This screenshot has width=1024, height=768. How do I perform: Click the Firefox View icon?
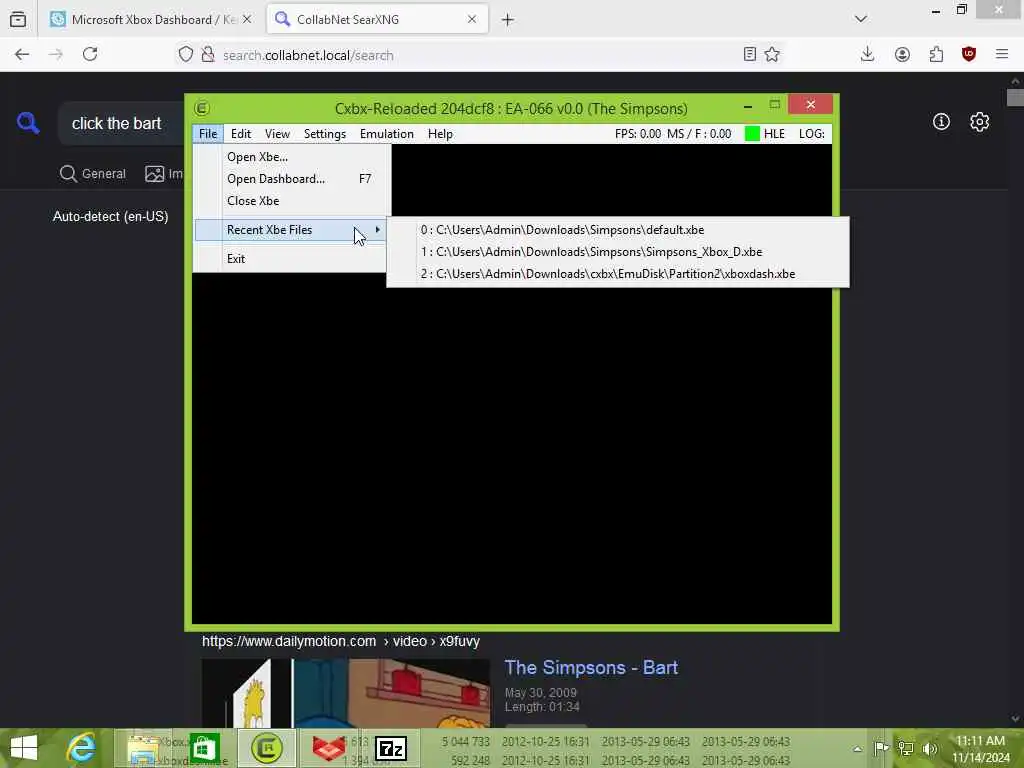[18, 19]
